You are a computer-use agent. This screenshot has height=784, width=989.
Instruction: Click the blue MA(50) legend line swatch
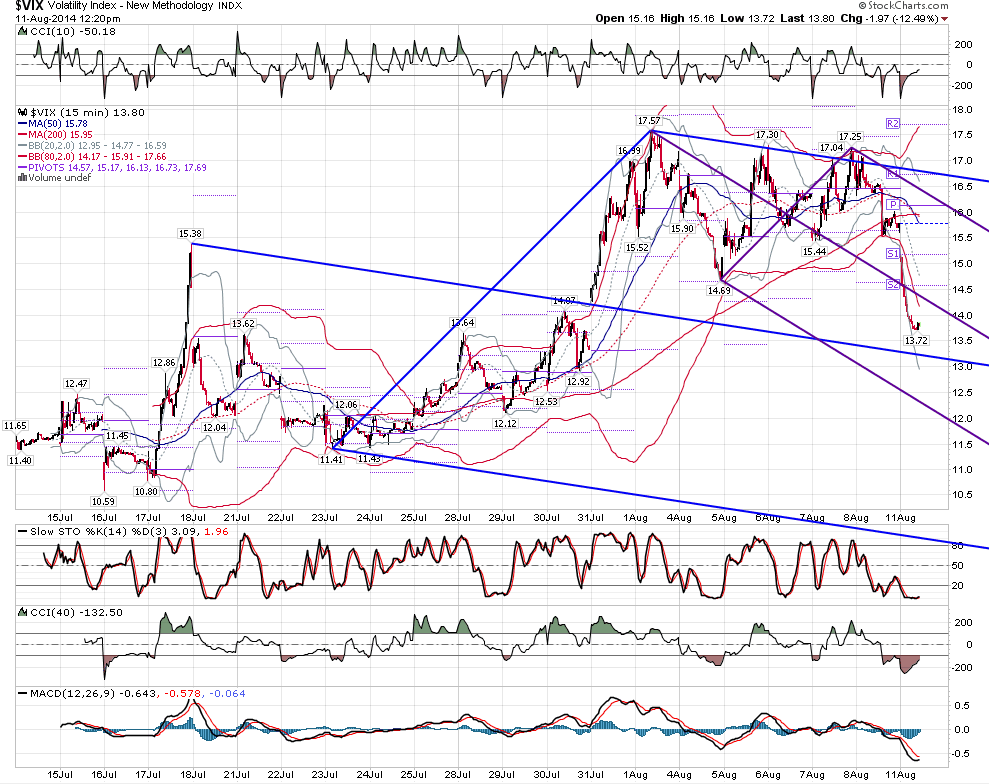point(22,124)
